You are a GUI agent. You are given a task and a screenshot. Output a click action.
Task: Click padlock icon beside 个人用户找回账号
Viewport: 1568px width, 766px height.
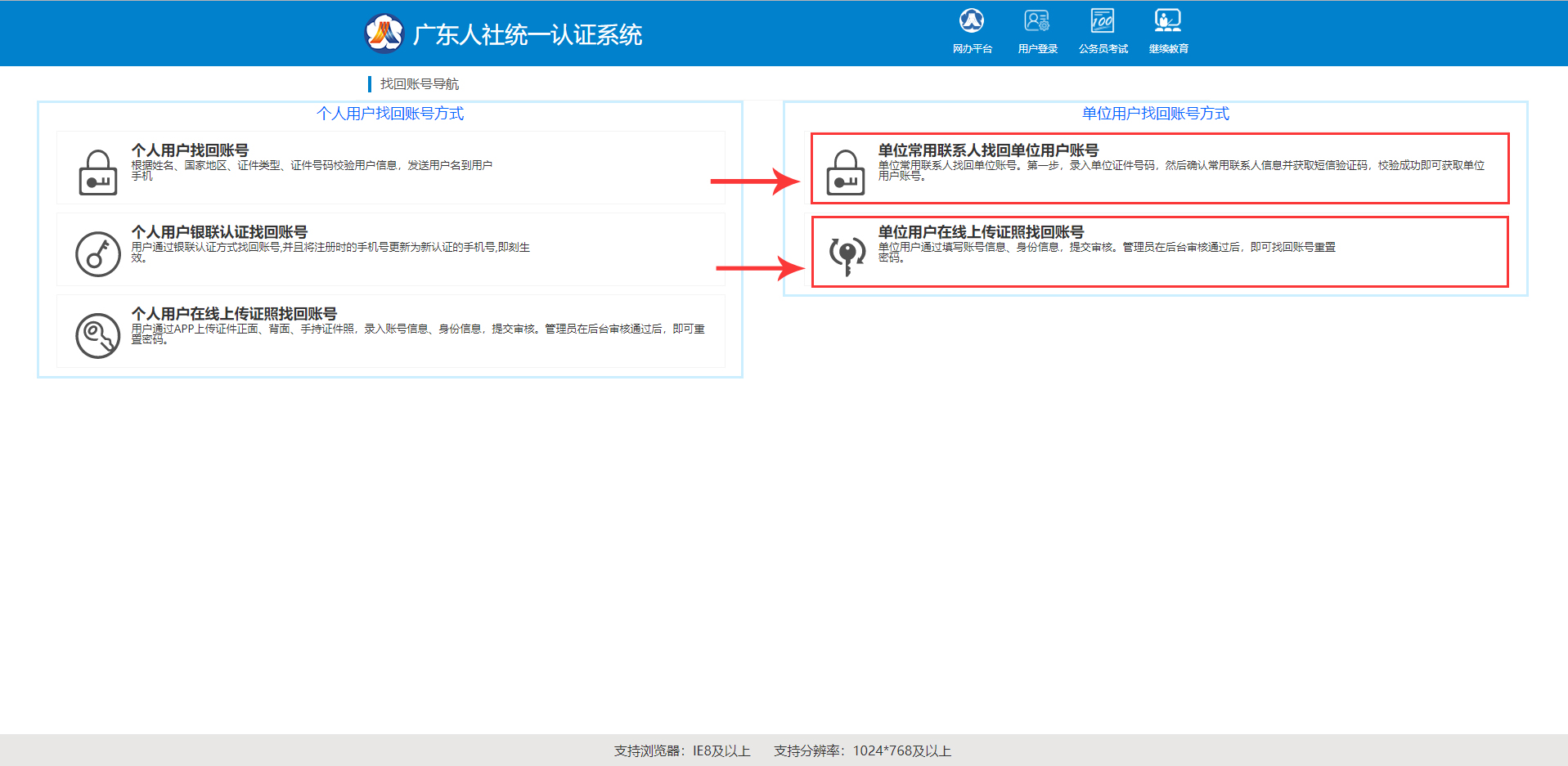pos(98,172)
